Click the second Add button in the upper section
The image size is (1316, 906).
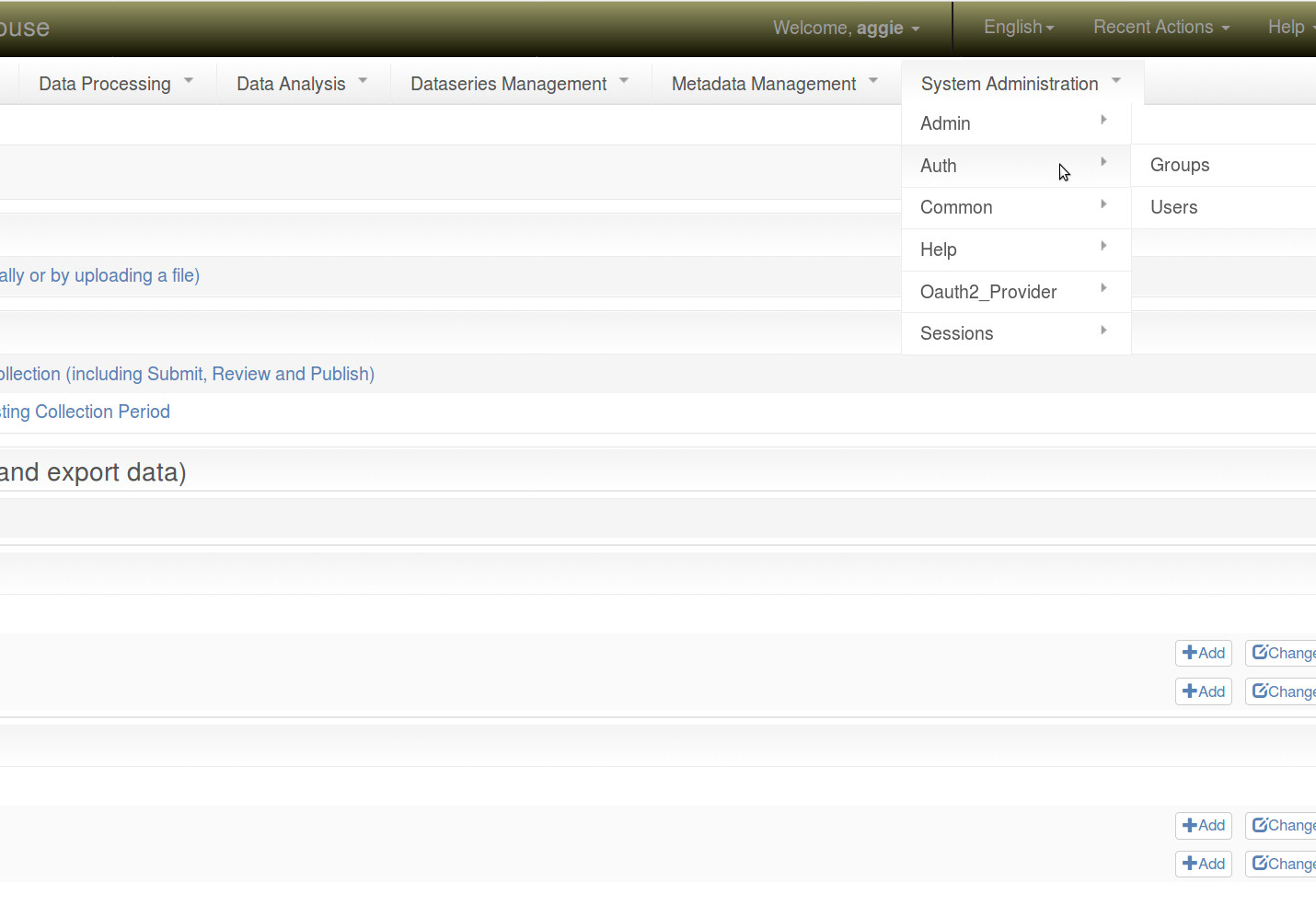coord(1203,691)
